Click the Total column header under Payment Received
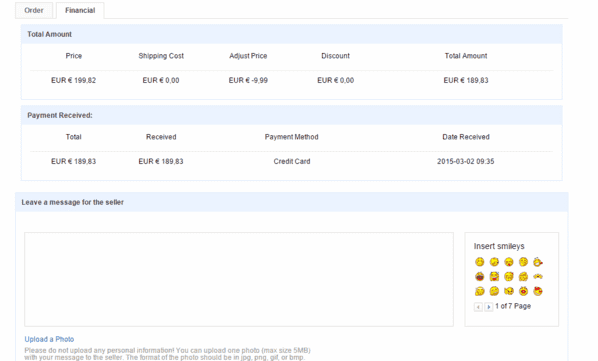Screen dimensions: 598x361 point(74,137)
